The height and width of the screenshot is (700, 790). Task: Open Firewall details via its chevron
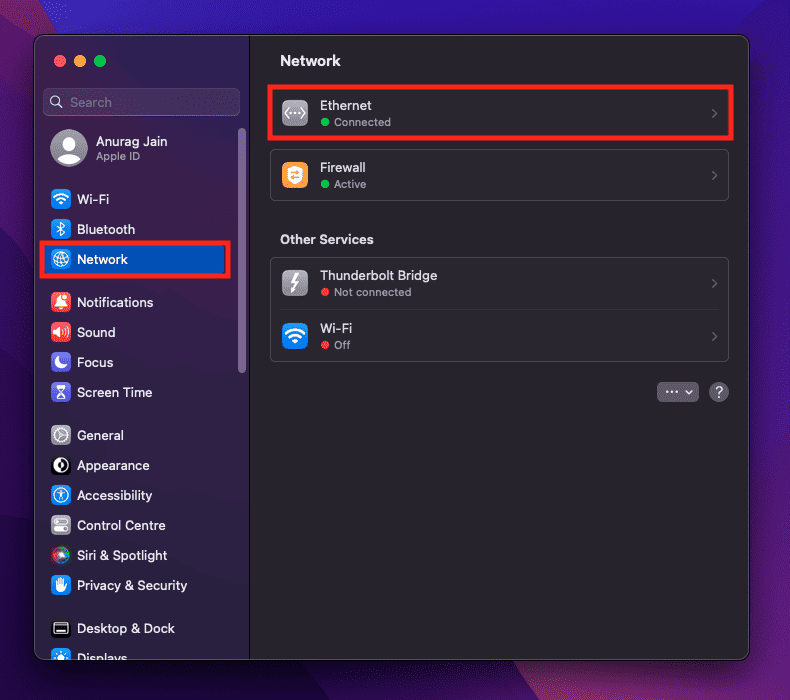(x=714, y=175)
